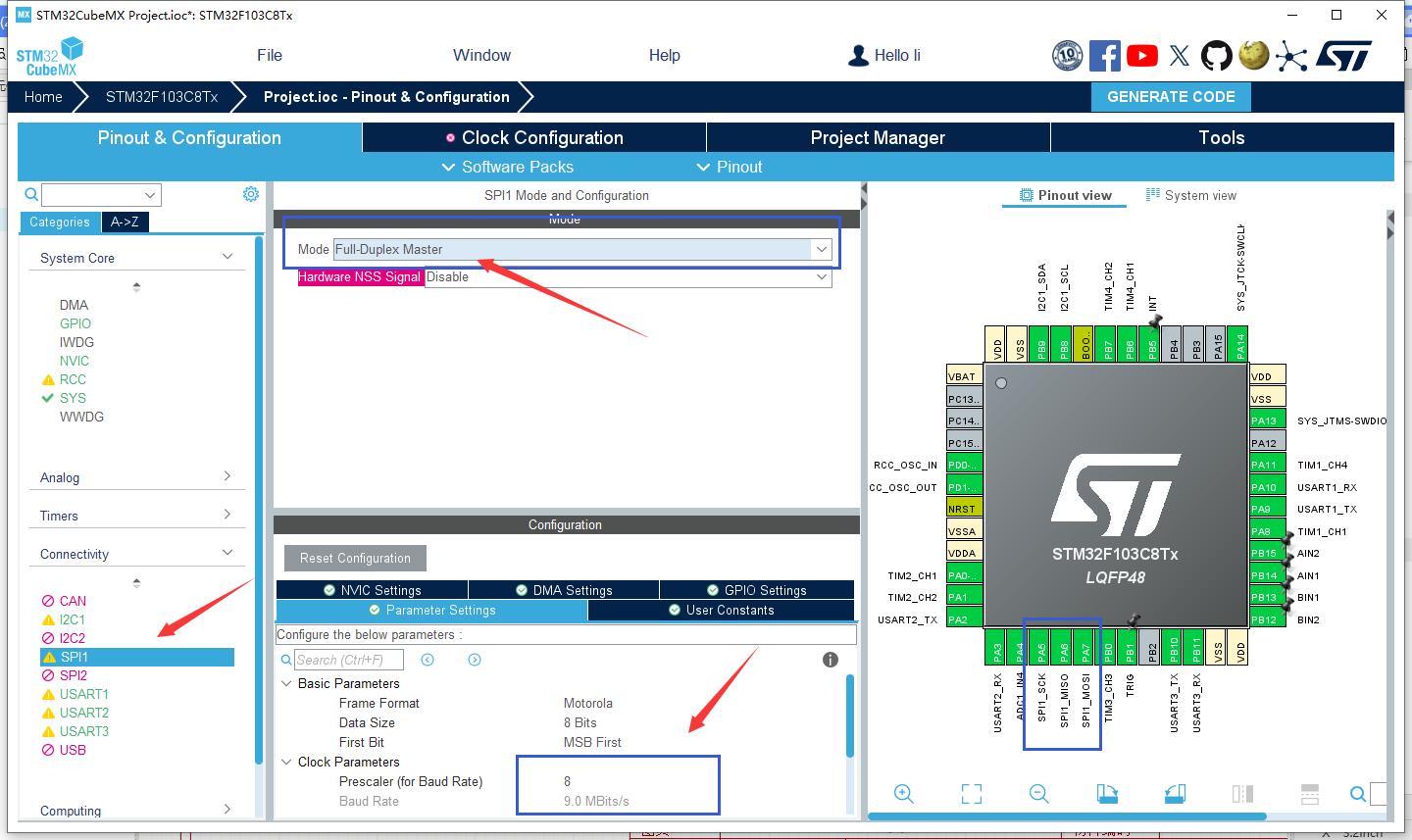The height and width of the screenshot is (840, 1412).
Task: Open the File menu
Action: click(x=270, y=56)
